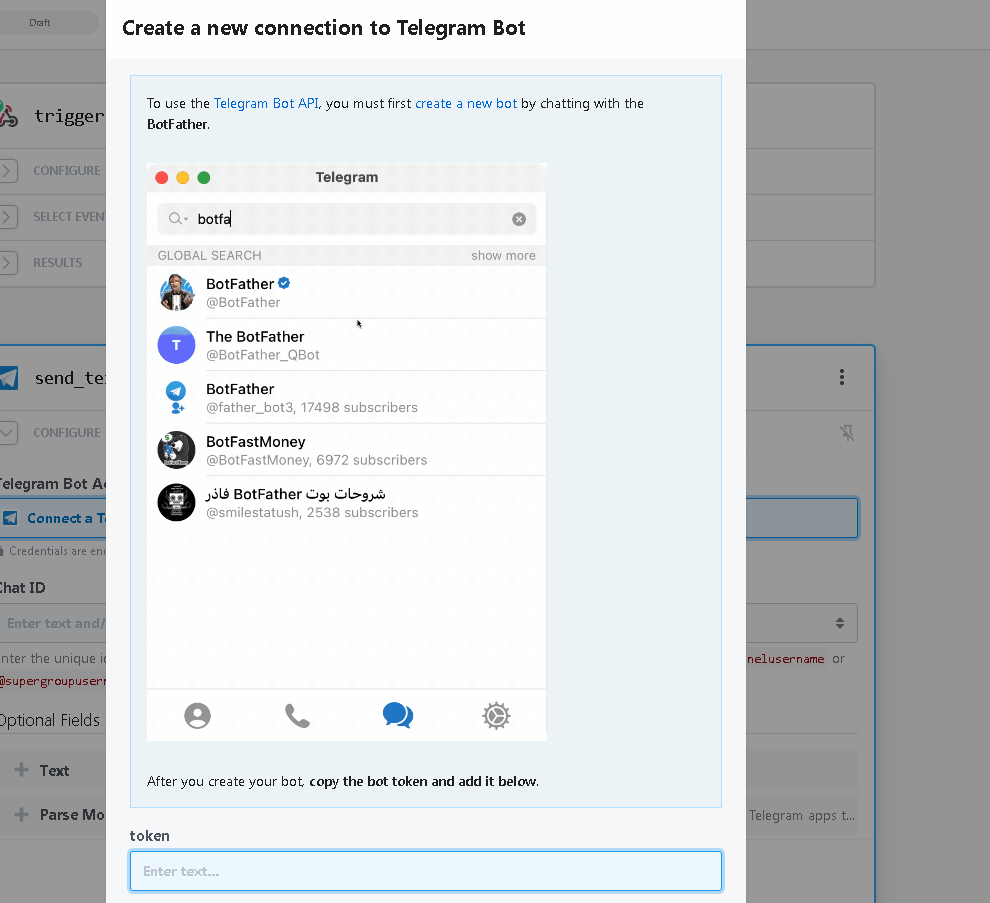Click the green zoom dot of Telegram window

[x=204, y=177]
